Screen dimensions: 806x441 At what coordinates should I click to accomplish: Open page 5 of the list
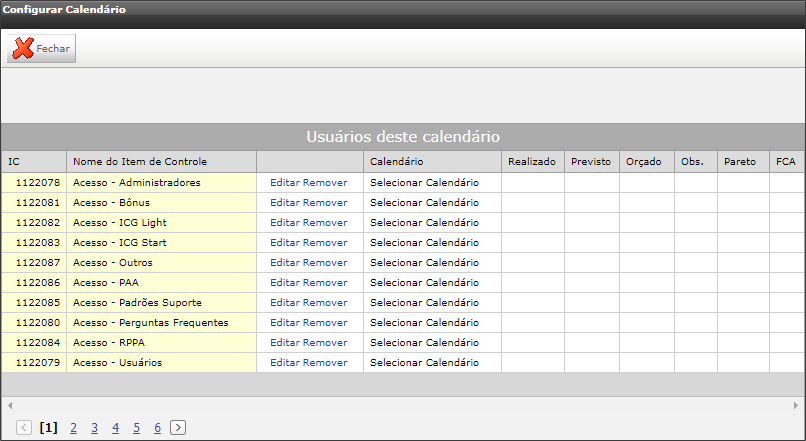tap(136, 428)
